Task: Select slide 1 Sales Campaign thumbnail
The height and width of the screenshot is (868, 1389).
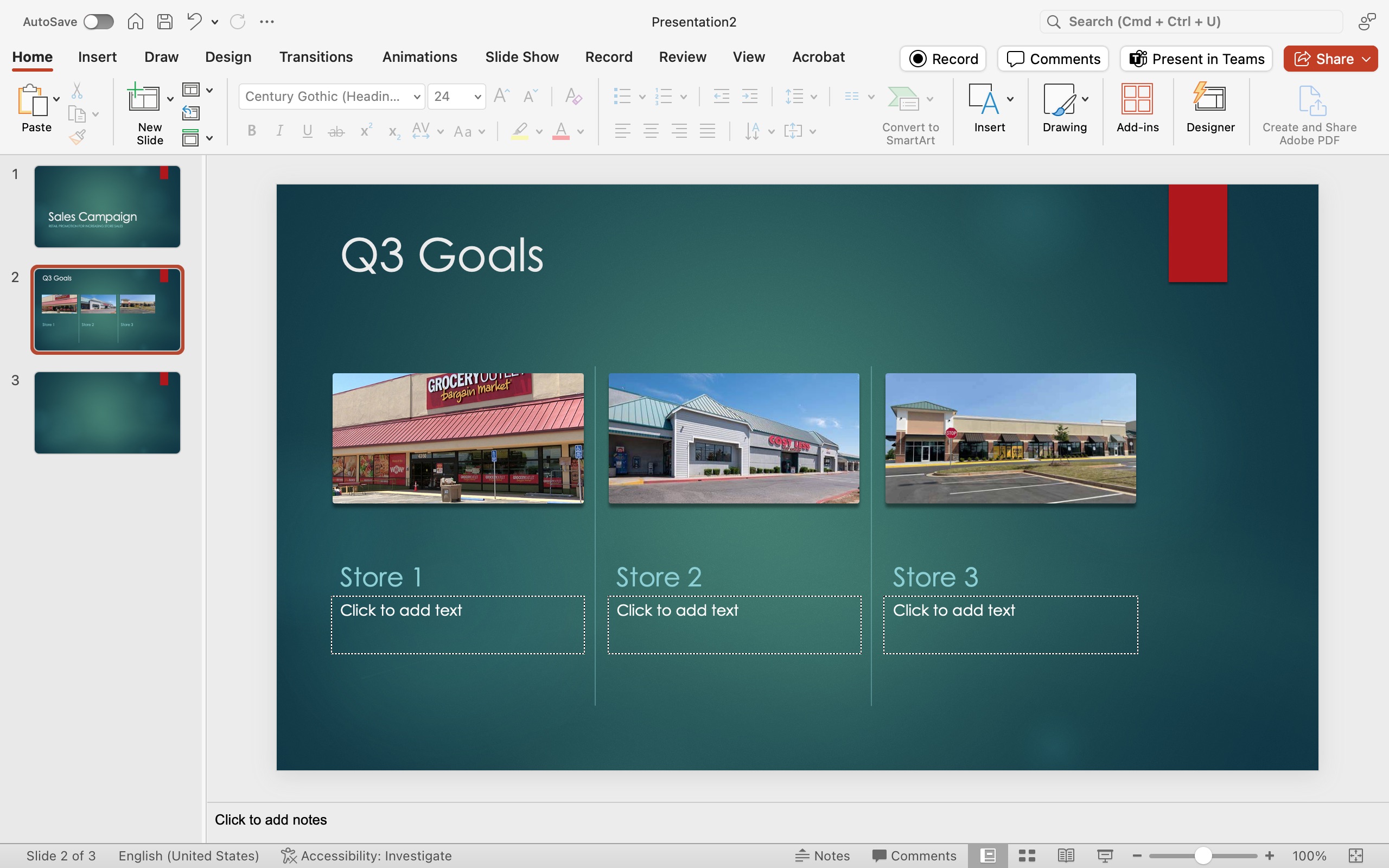Action: pyautogui.click(x=107, y=207)
